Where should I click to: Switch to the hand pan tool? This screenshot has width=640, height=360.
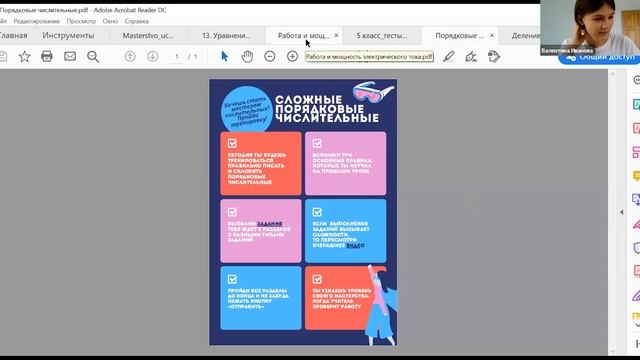click(x=247, y=56)
